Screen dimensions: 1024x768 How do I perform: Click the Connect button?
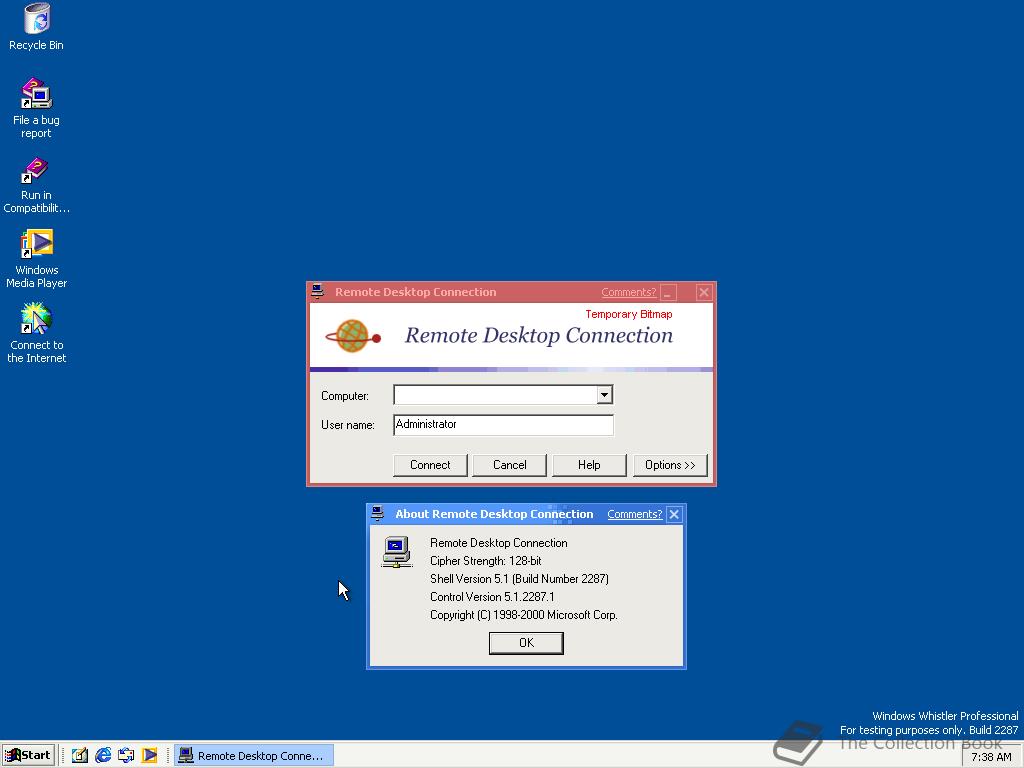pos(430,465)
